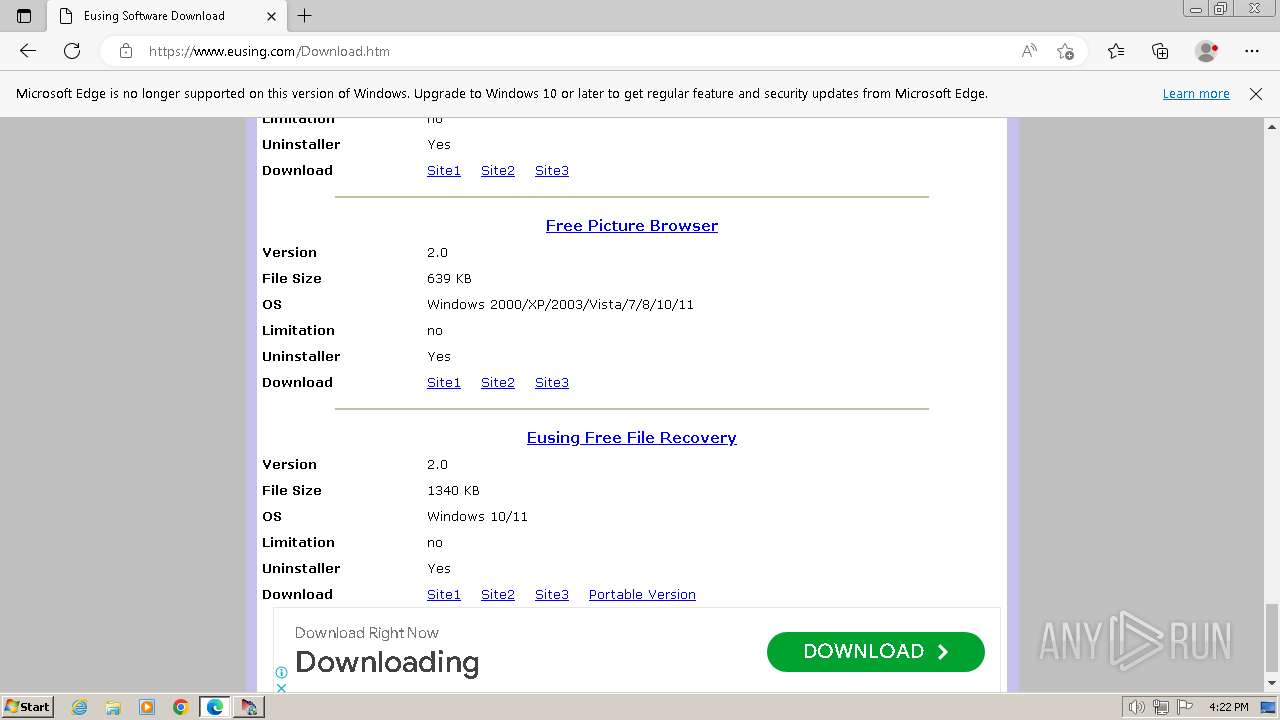Open Internet Explorer from the taskbar

click(x=79, y=707)
